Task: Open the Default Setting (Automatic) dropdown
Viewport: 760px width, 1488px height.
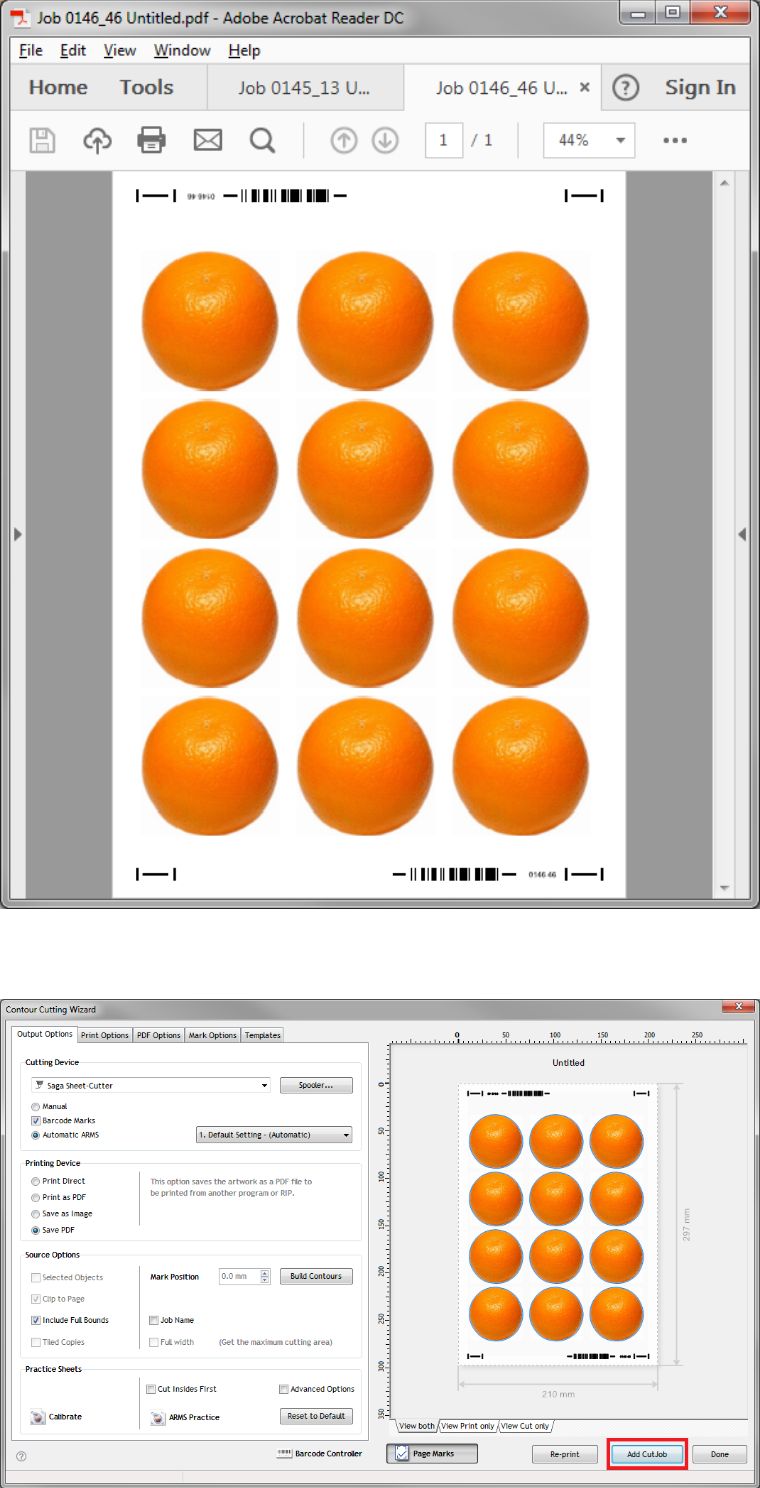Action: [x=274, y=1135]
